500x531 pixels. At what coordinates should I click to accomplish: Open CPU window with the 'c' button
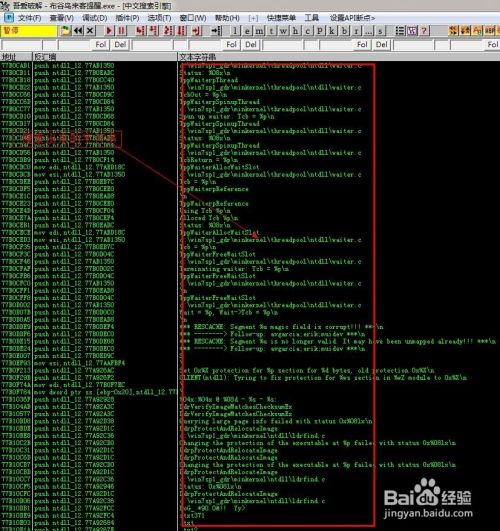click(x=308, y=31)
